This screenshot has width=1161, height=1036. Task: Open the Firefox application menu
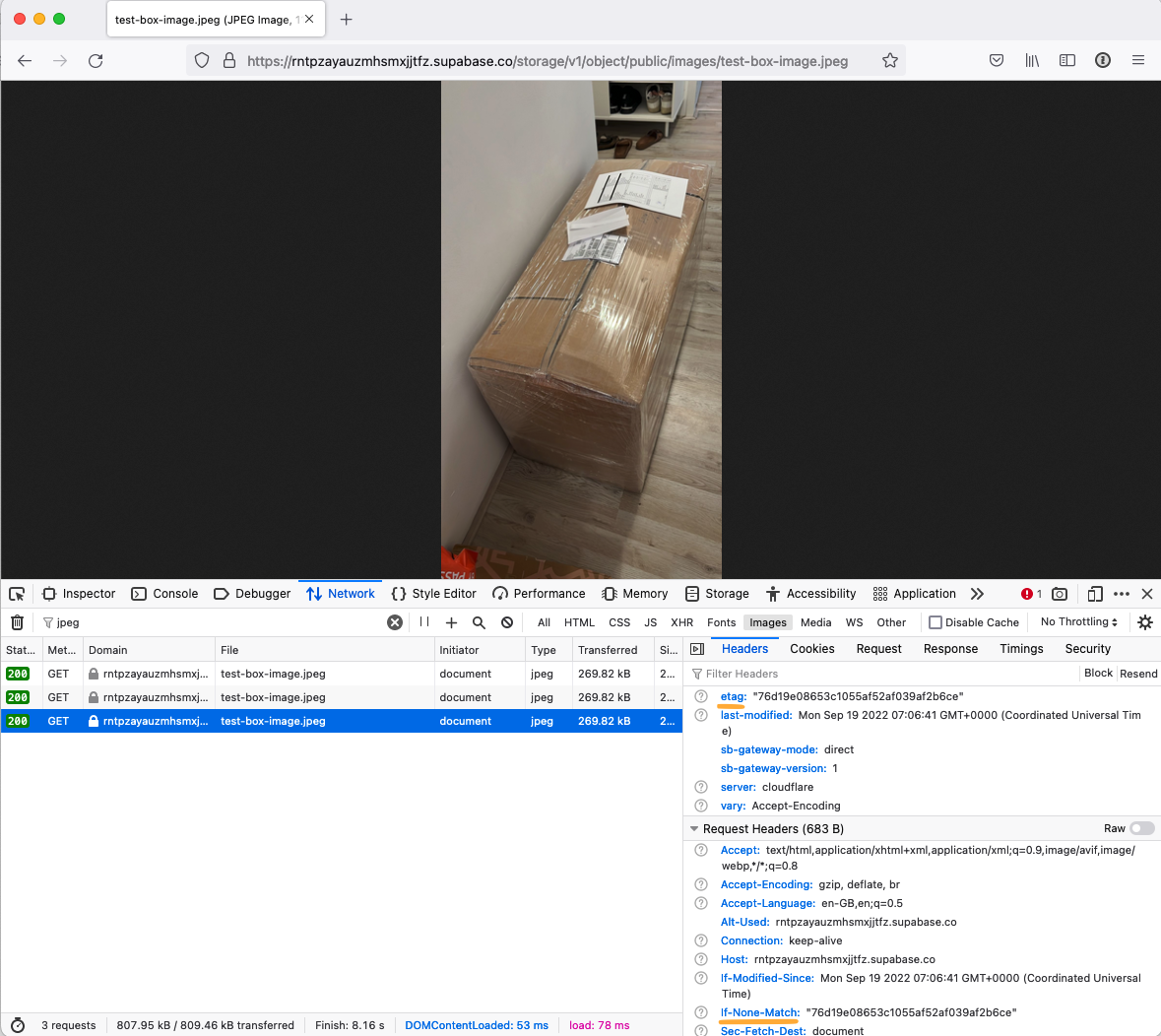point(1138,60)
